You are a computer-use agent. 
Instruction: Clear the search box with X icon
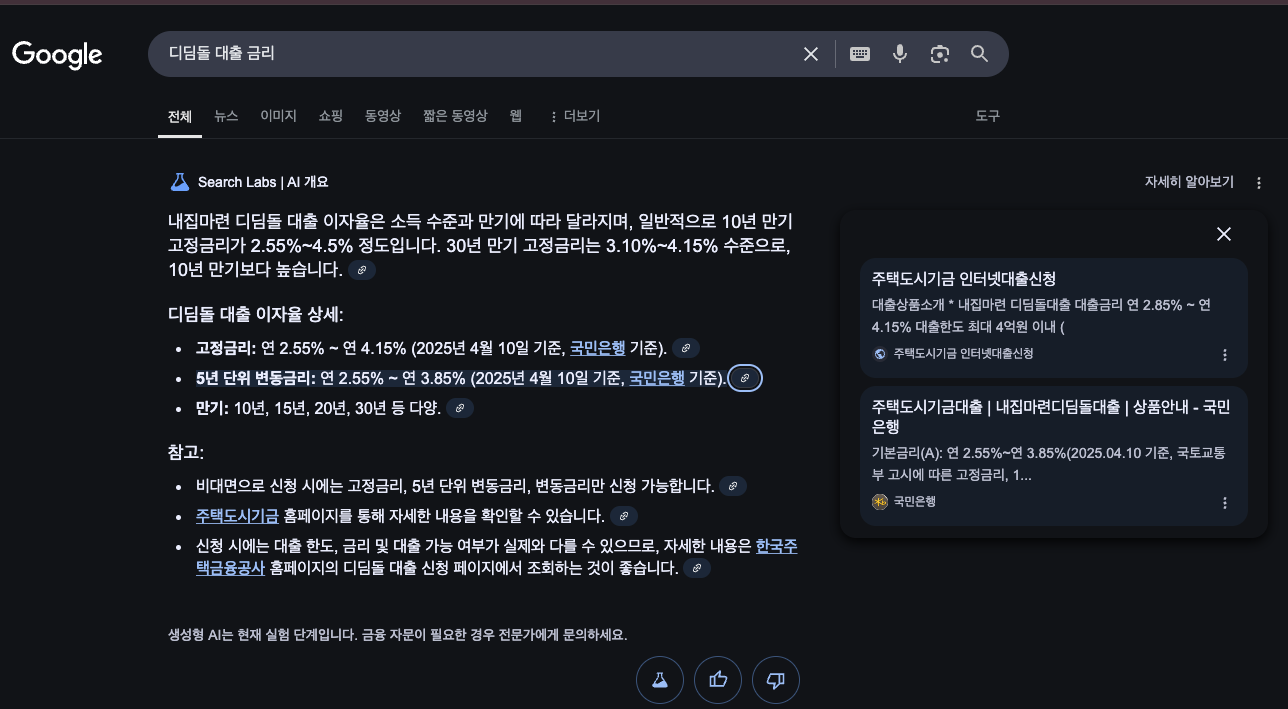811,54
